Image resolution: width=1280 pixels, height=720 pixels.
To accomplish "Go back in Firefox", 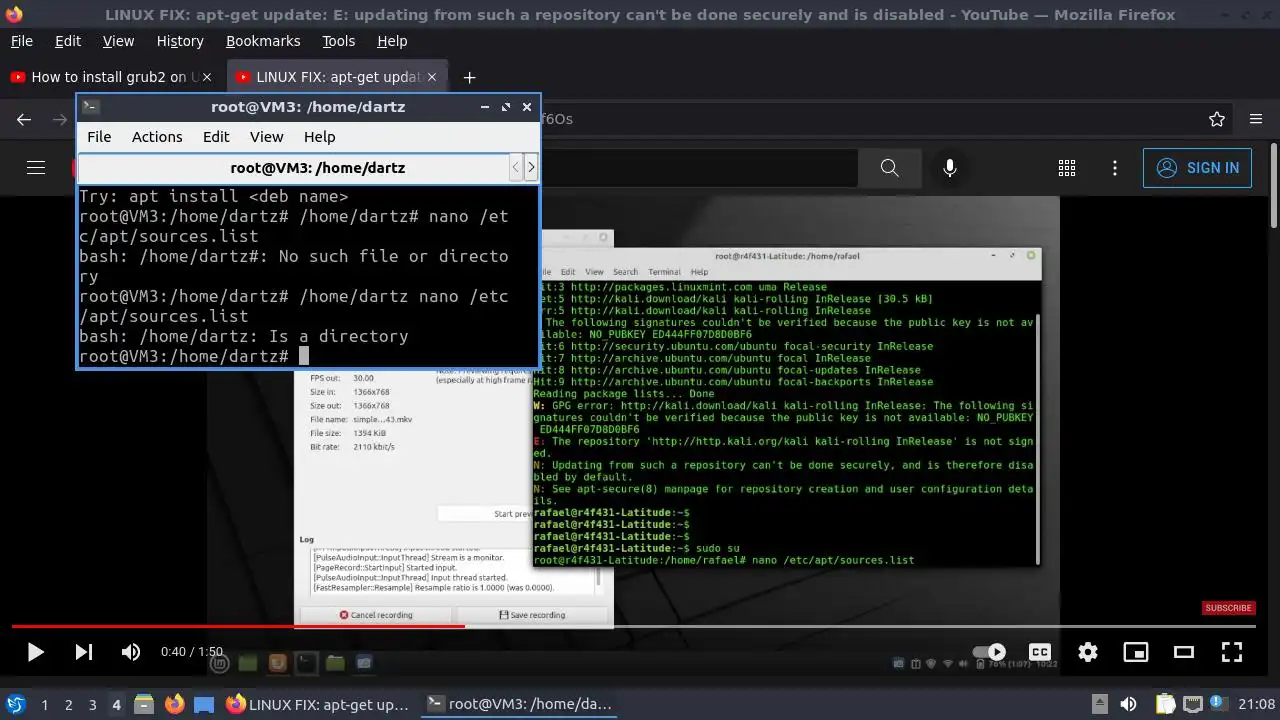I will coord(24,119).
